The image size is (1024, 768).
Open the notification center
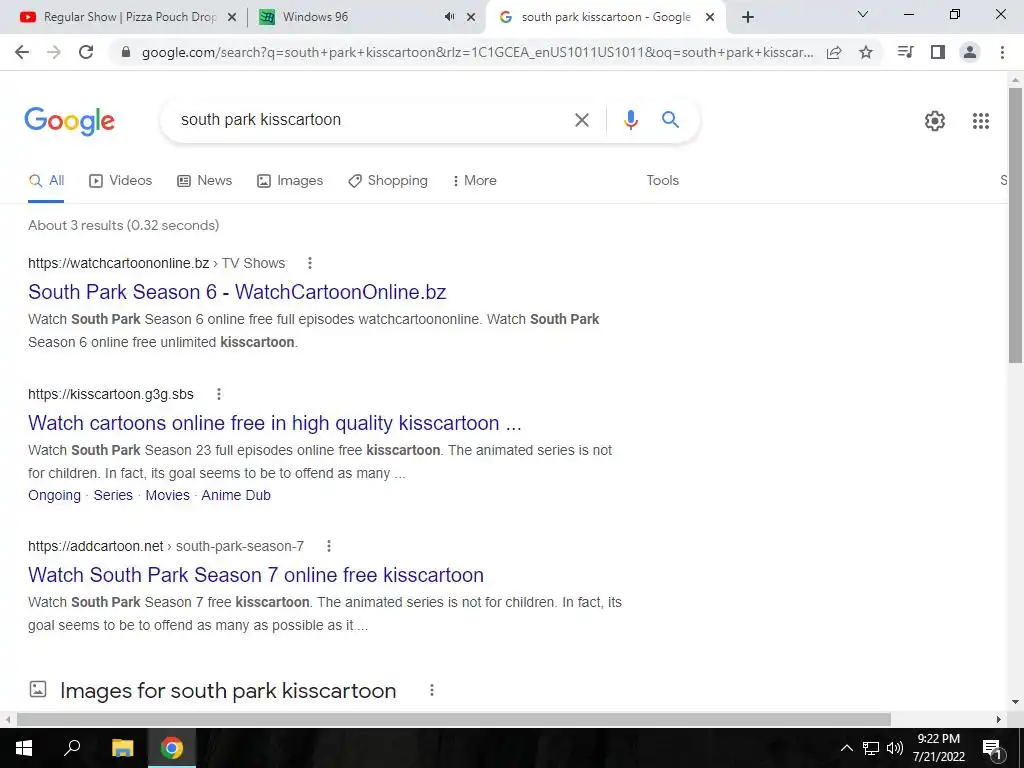coord(991,748)
